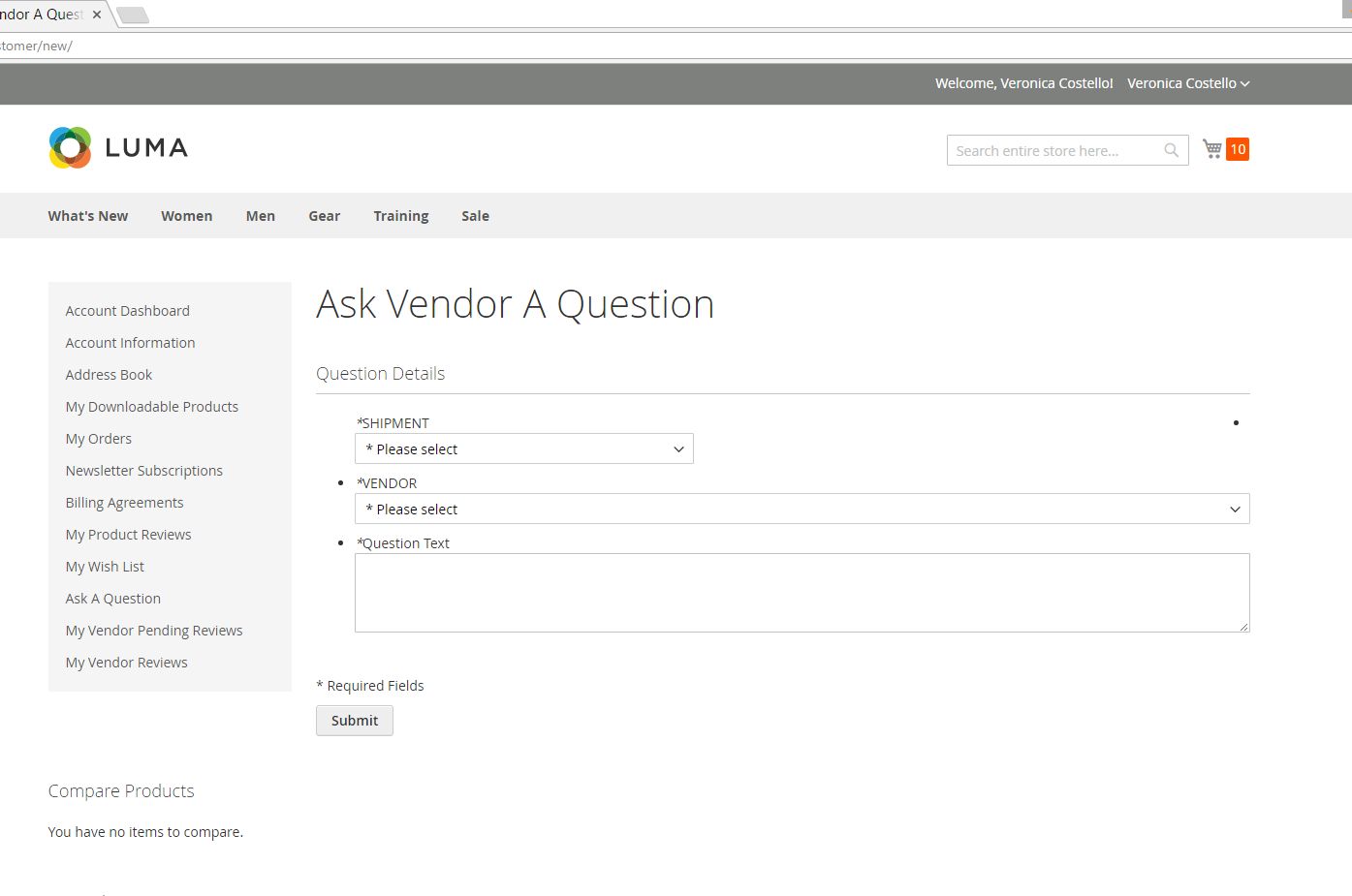
Task: Open the Gear menu
Action: coord(325,216)
